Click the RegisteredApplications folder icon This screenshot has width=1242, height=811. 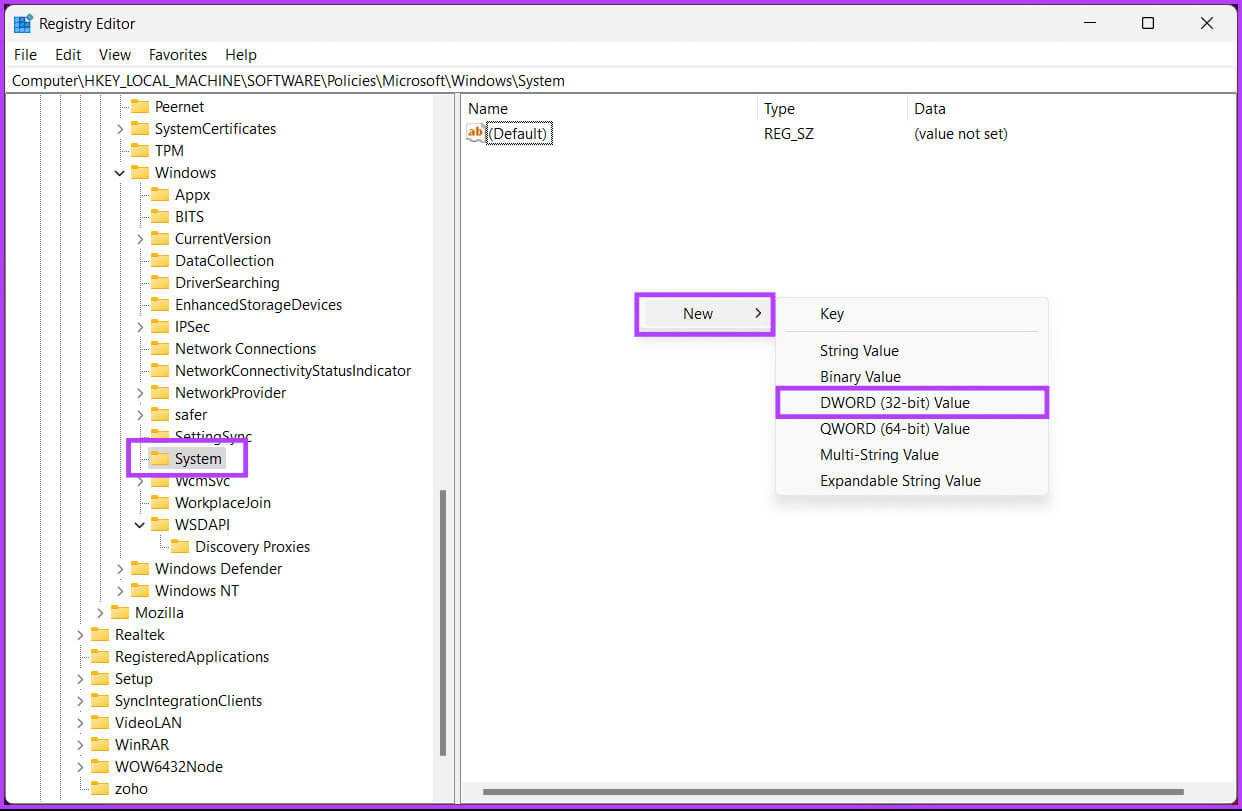(x=100, y=657)
